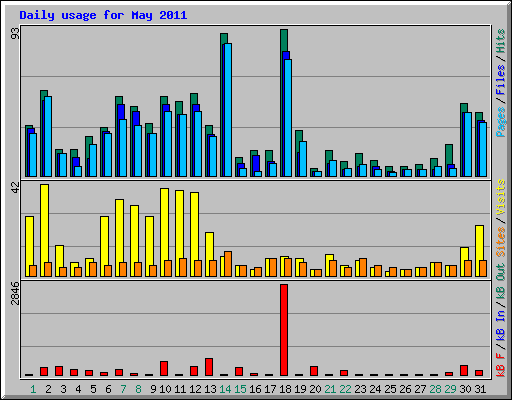
Task: Select the yellow visits bar for day 2
Action: point(45,230)
